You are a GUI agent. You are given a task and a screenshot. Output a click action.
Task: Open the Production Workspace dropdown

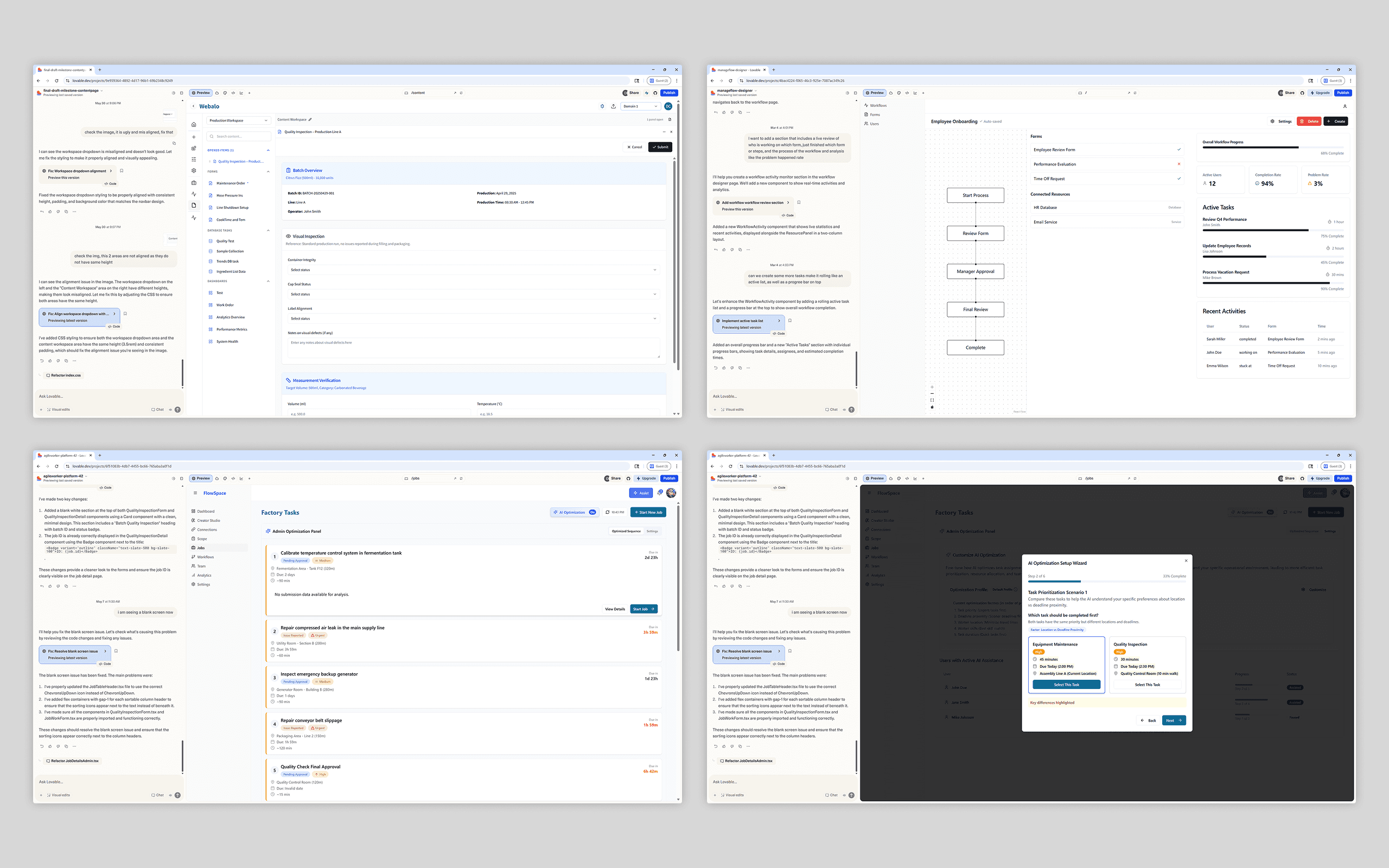coord(238,120)
